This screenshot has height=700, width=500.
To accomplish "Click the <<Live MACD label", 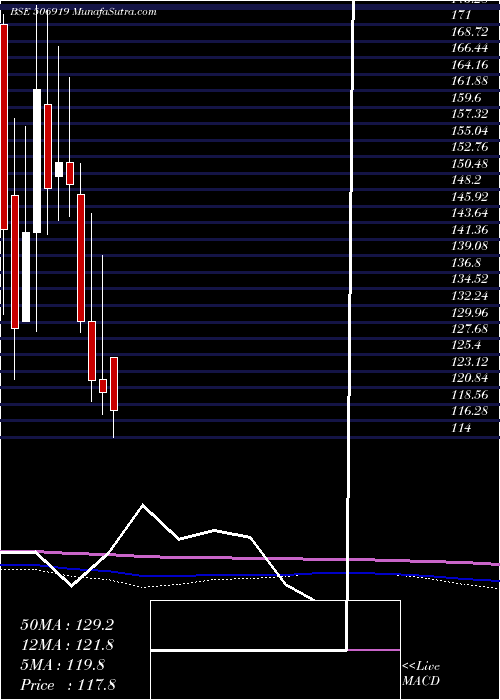I will click(x=421, y=673).
